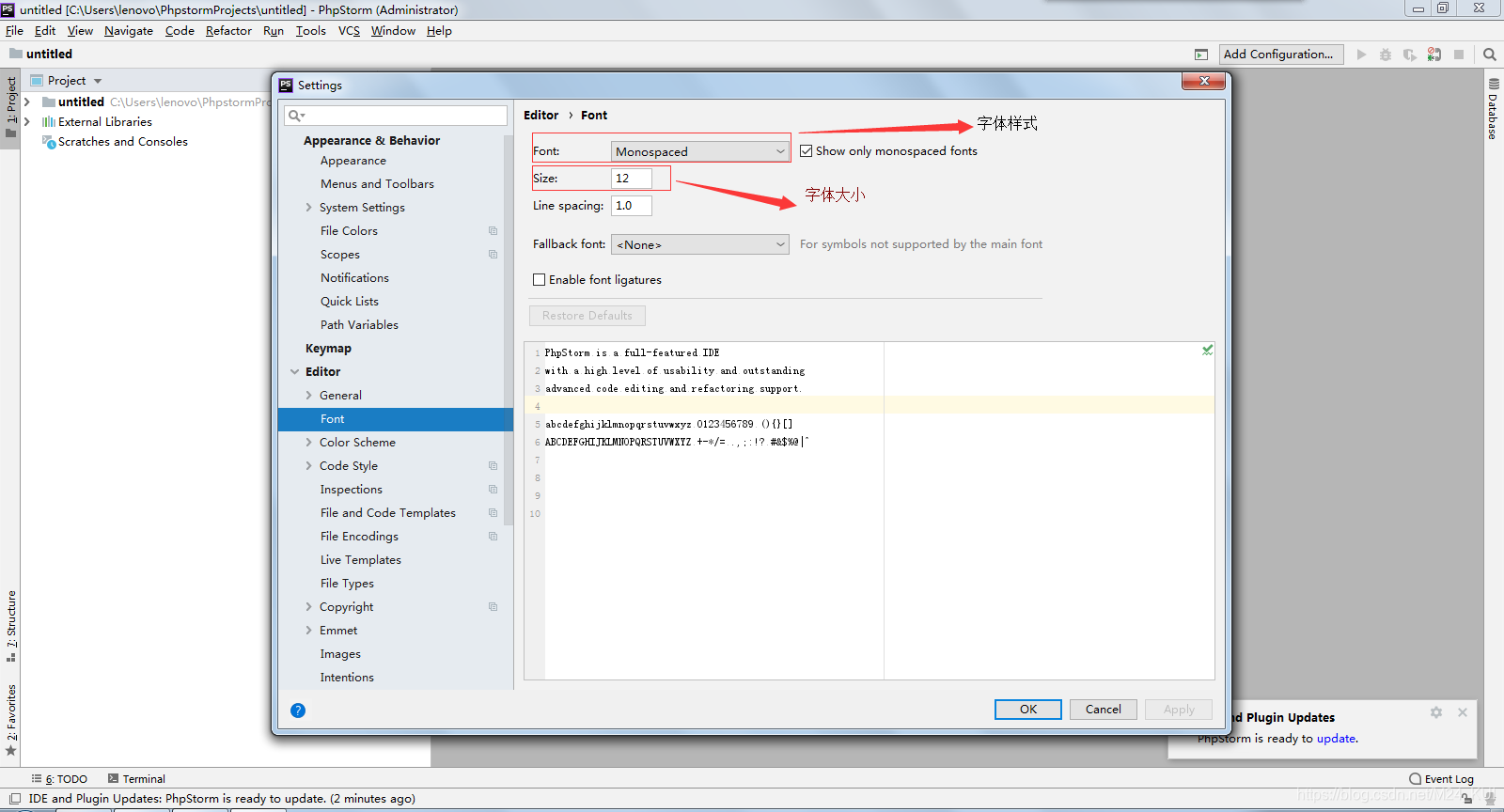Select Keymap in the settings tree
The height and width of the screenshot is (812, 1504).
[x=328, y=348]
